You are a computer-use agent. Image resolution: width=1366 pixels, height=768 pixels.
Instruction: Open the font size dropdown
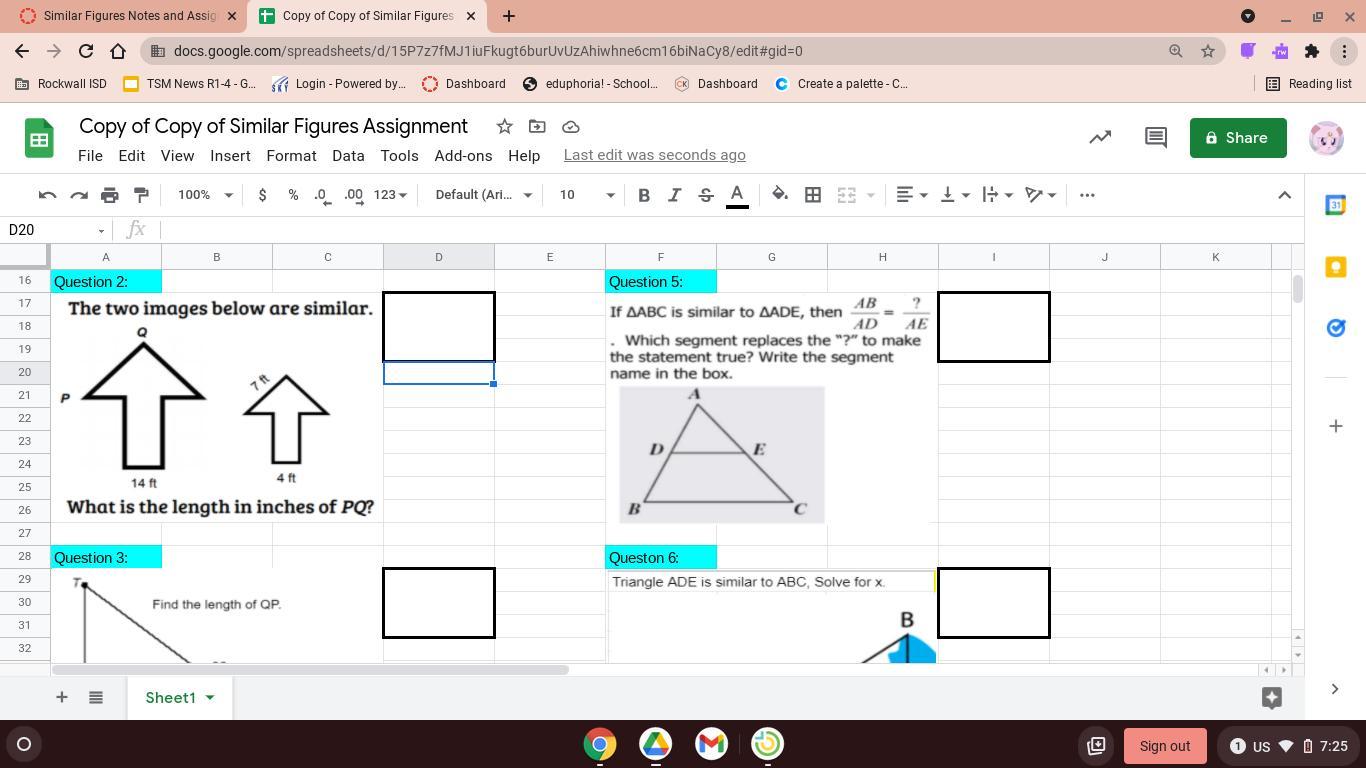[587, 195]
